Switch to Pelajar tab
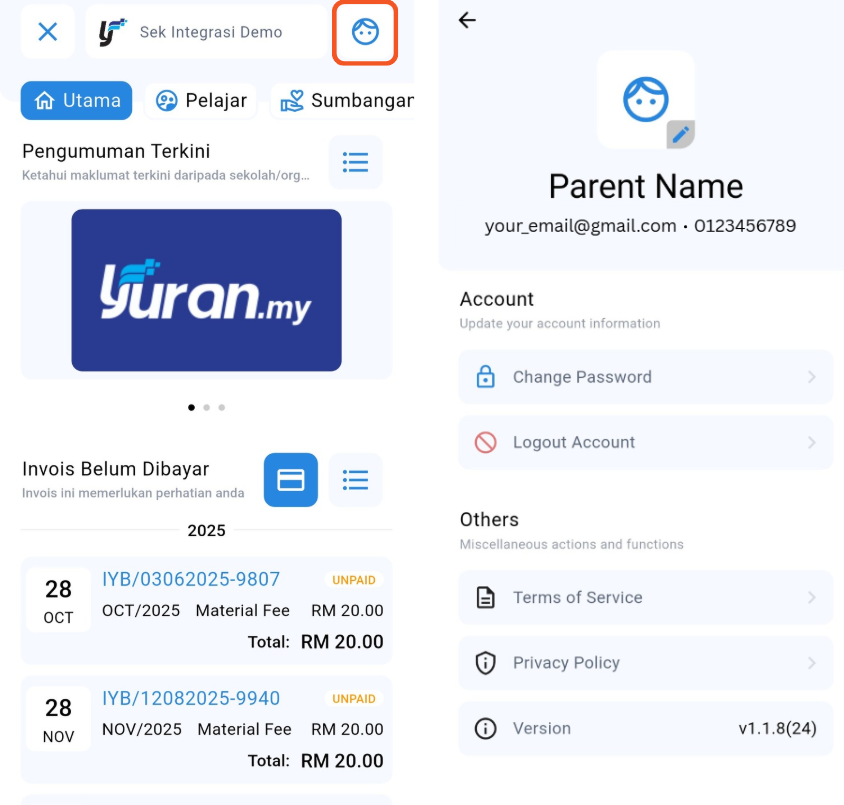The height and width of the screenshot is (805, 844). (x=201, y=101)
